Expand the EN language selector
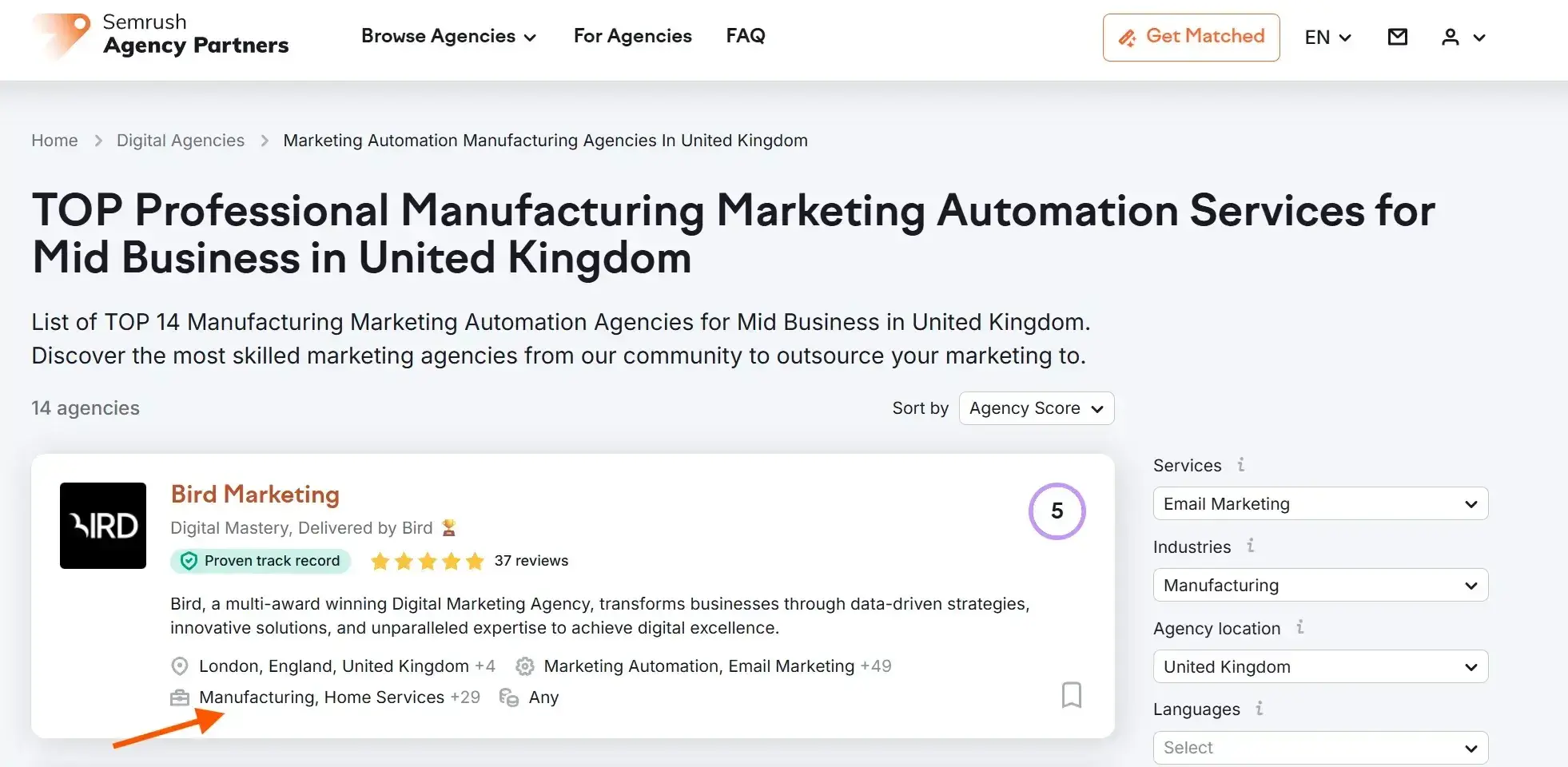Screen dimensions: 1568x767 1327,37
